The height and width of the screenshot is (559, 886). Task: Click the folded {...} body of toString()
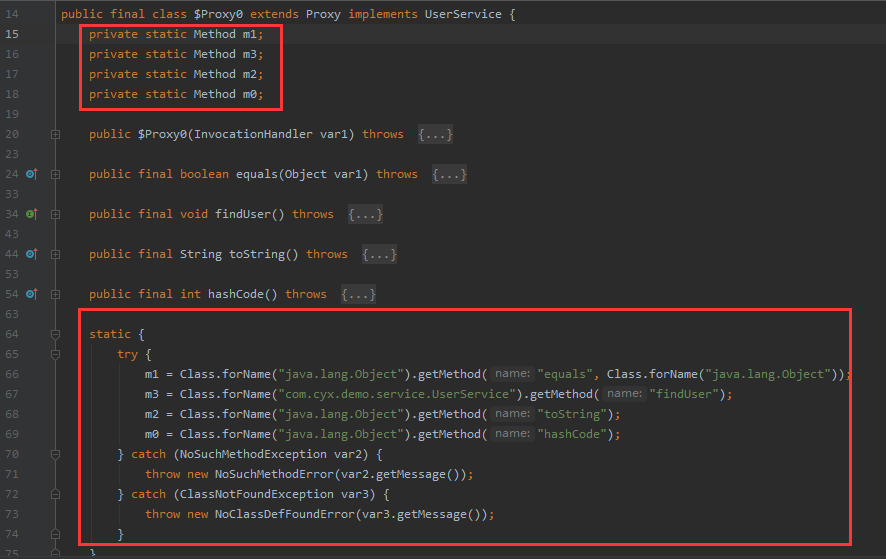[x=379, y=254]
